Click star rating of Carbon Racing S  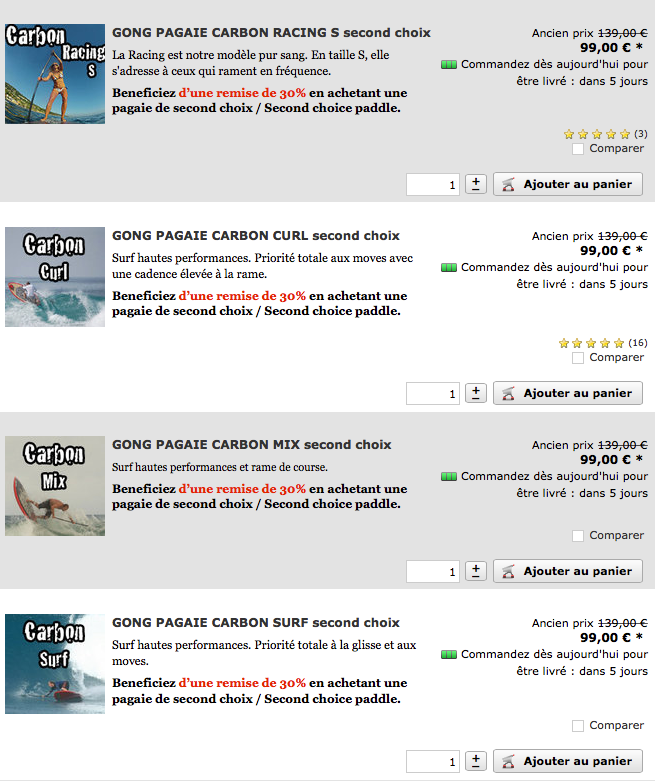pos(597,134)
